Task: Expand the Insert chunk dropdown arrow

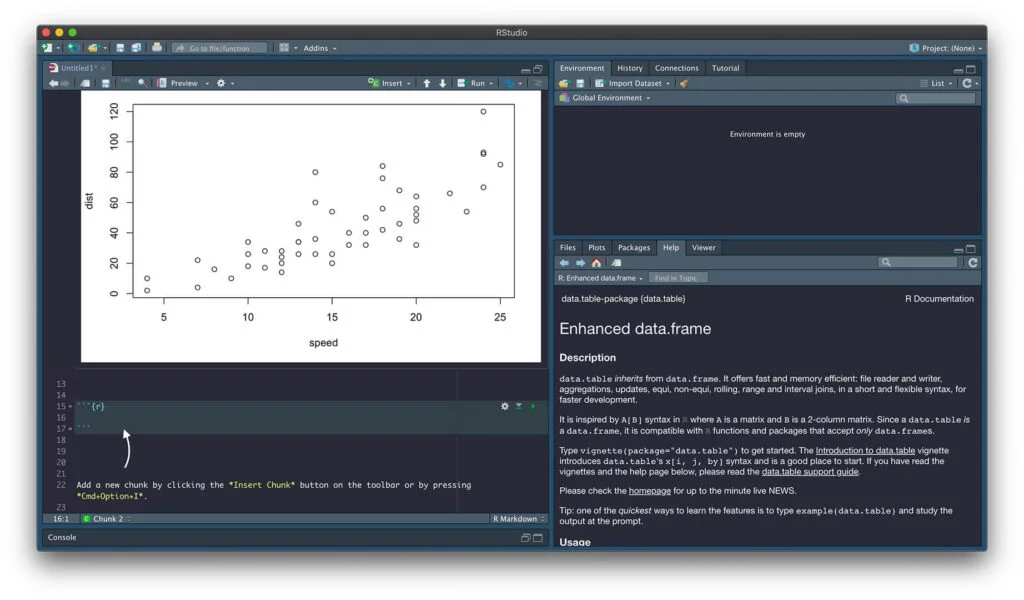Action: tap(409, 84)
